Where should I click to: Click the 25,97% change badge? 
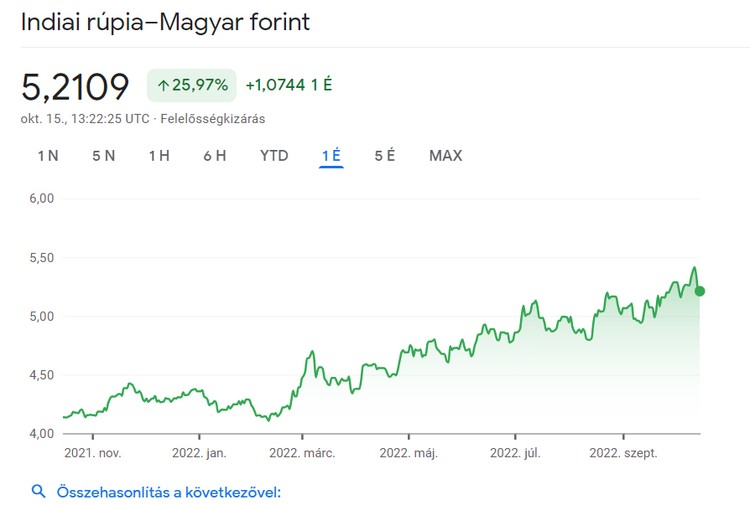coord(193,85)
